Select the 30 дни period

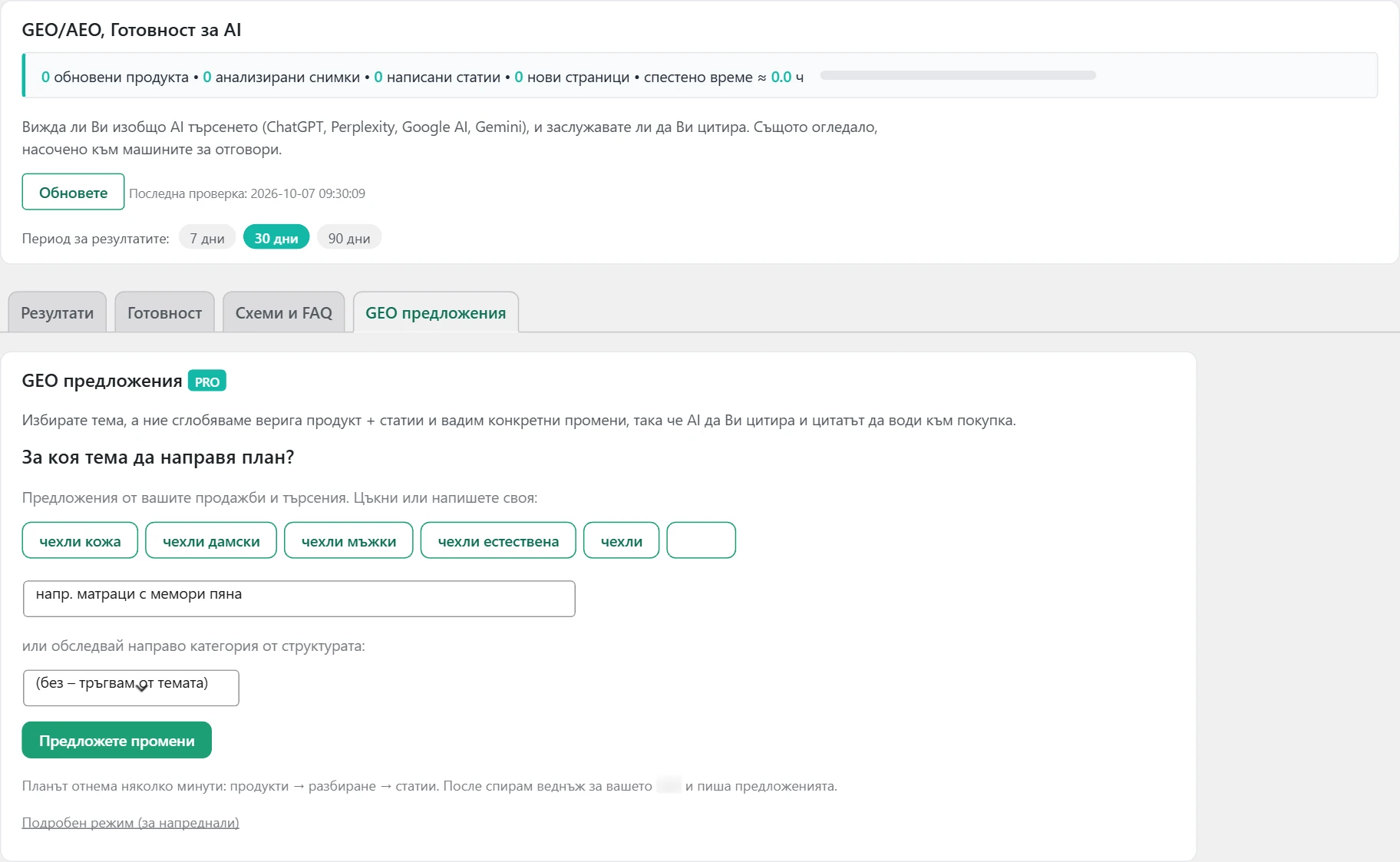pyautogui.click(x=276, y=238)
